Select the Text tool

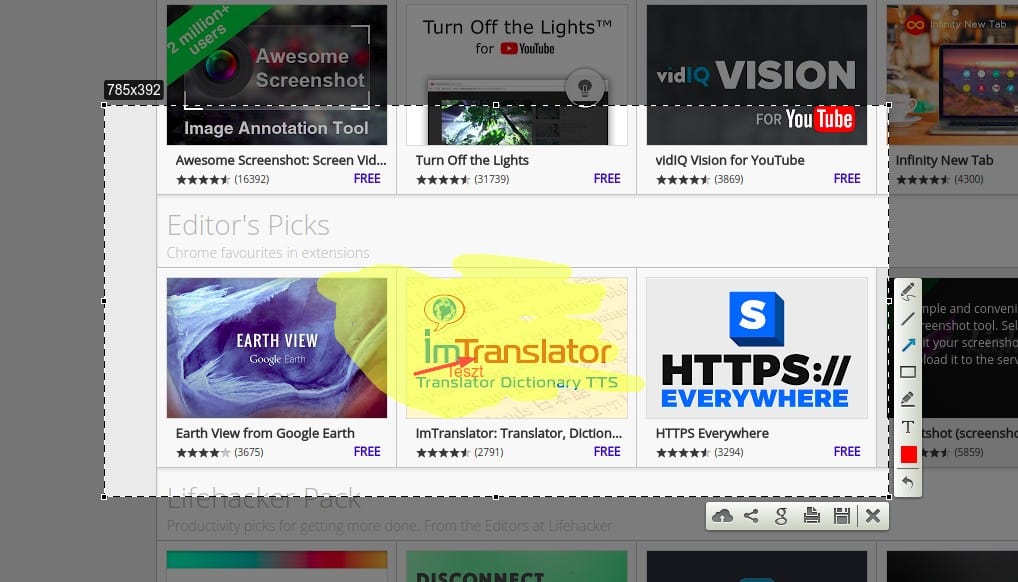tap(908, 427)
